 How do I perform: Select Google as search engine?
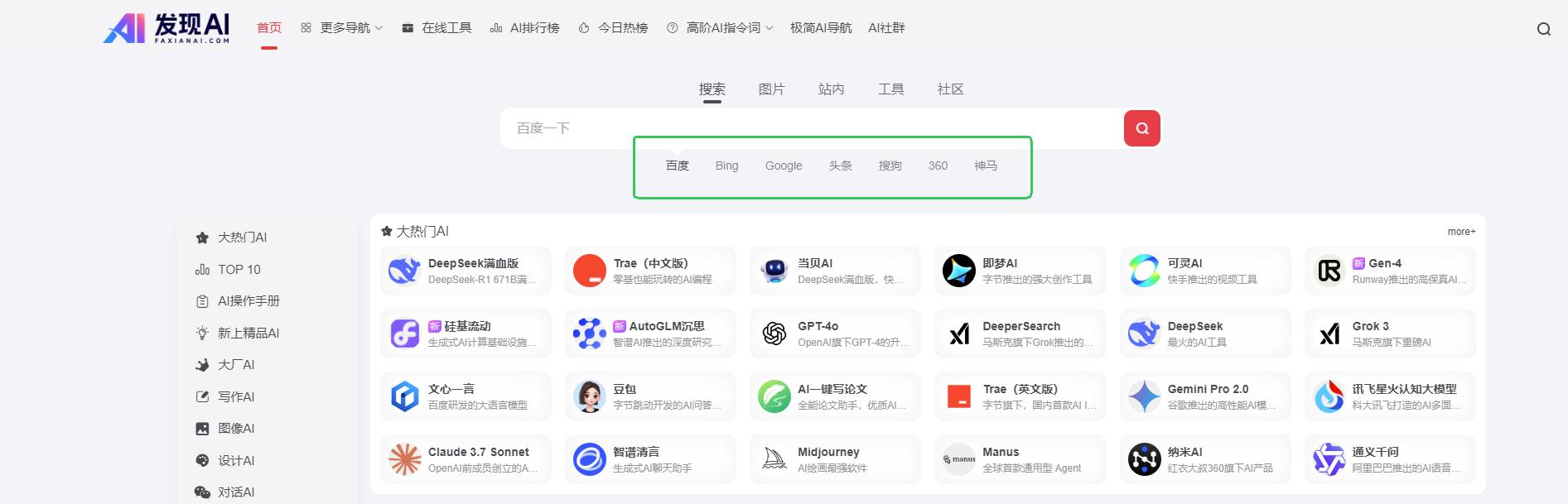pos(784,166)
